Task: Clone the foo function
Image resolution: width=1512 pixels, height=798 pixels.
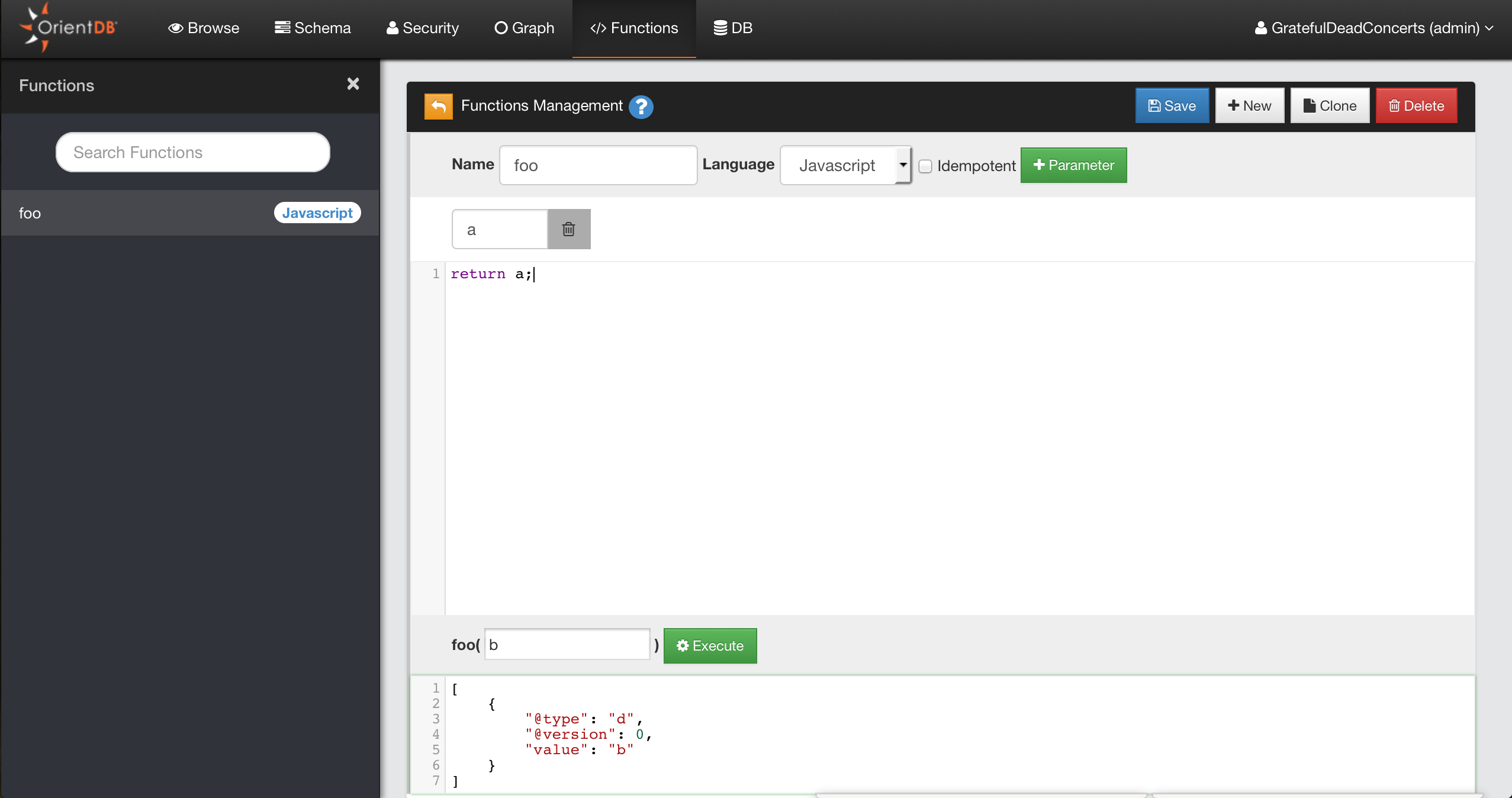Action: (1330, 106)
